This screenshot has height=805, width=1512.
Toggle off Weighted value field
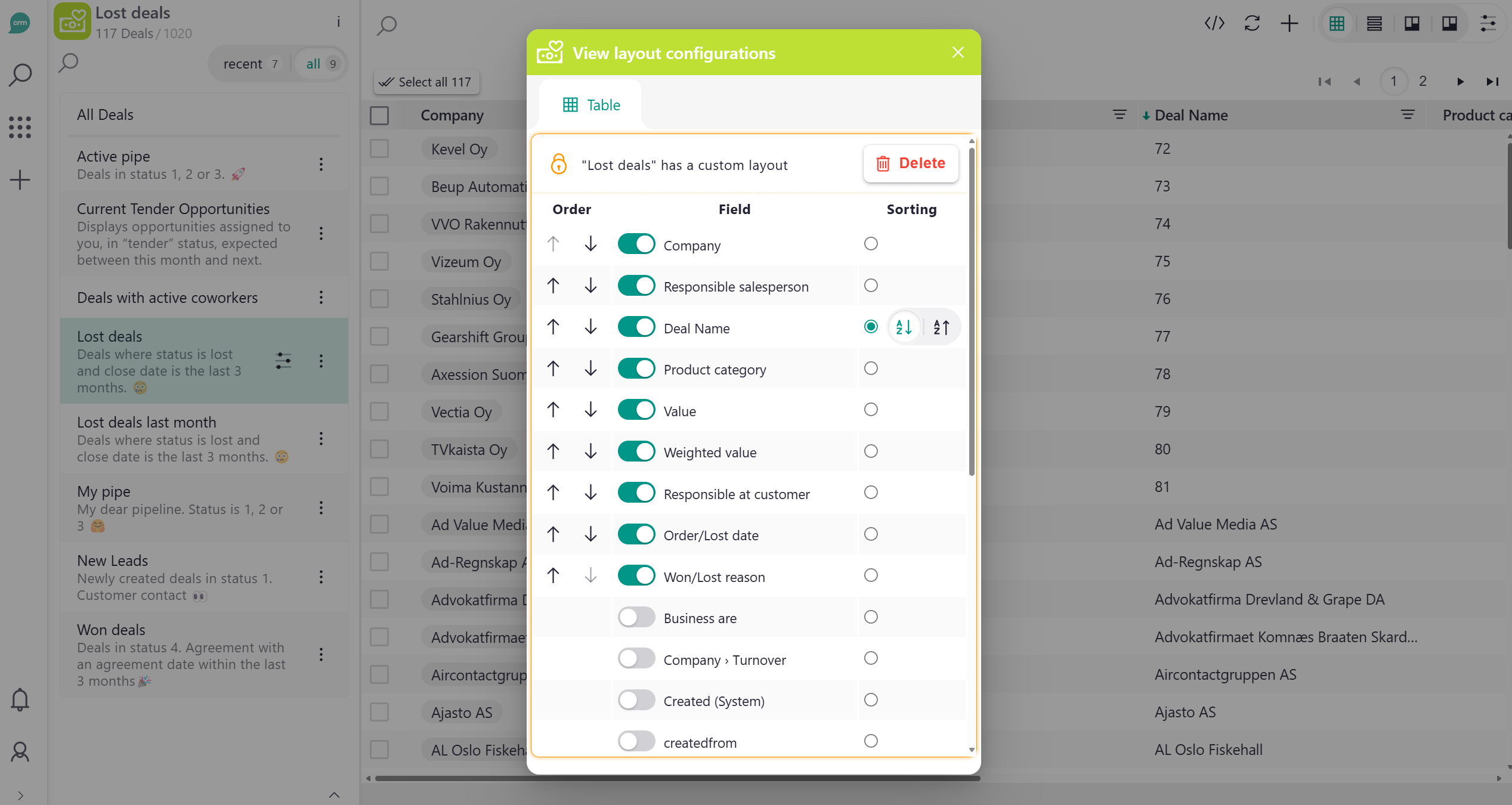pos(636,451)
